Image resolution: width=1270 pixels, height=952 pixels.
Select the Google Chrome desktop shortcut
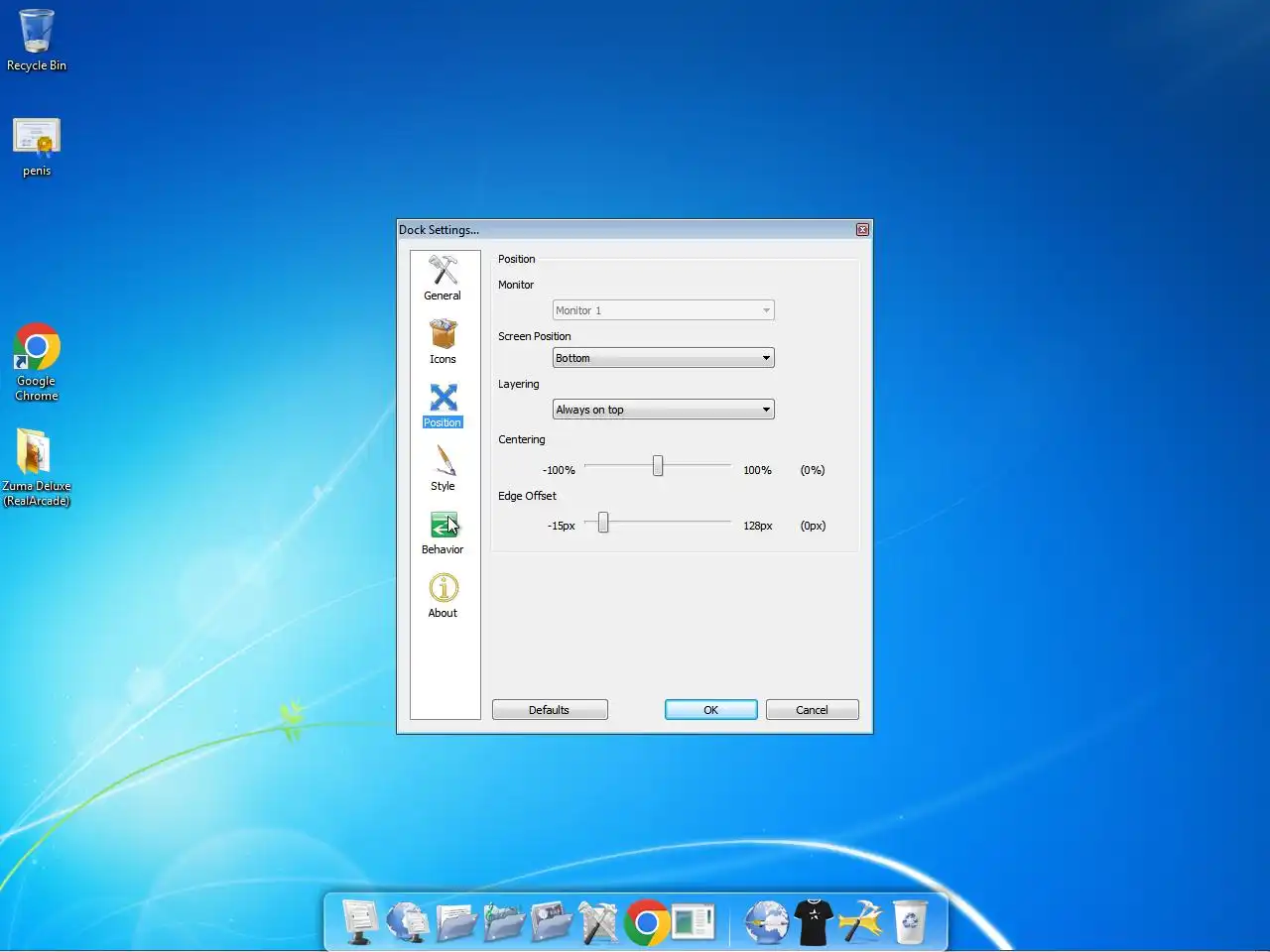pyautogui.click(x=37, y=362)
